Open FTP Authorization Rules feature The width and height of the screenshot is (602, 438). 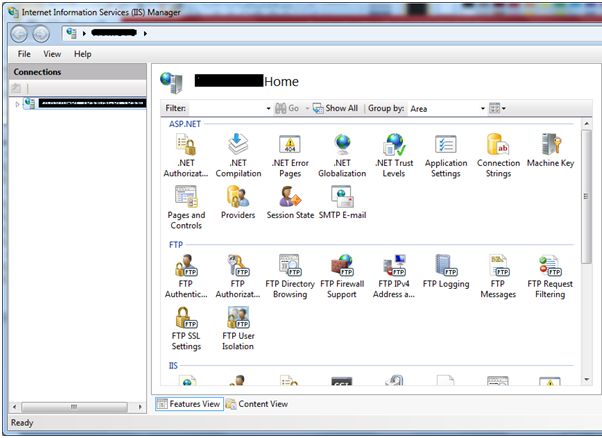(x=238, y=276)
